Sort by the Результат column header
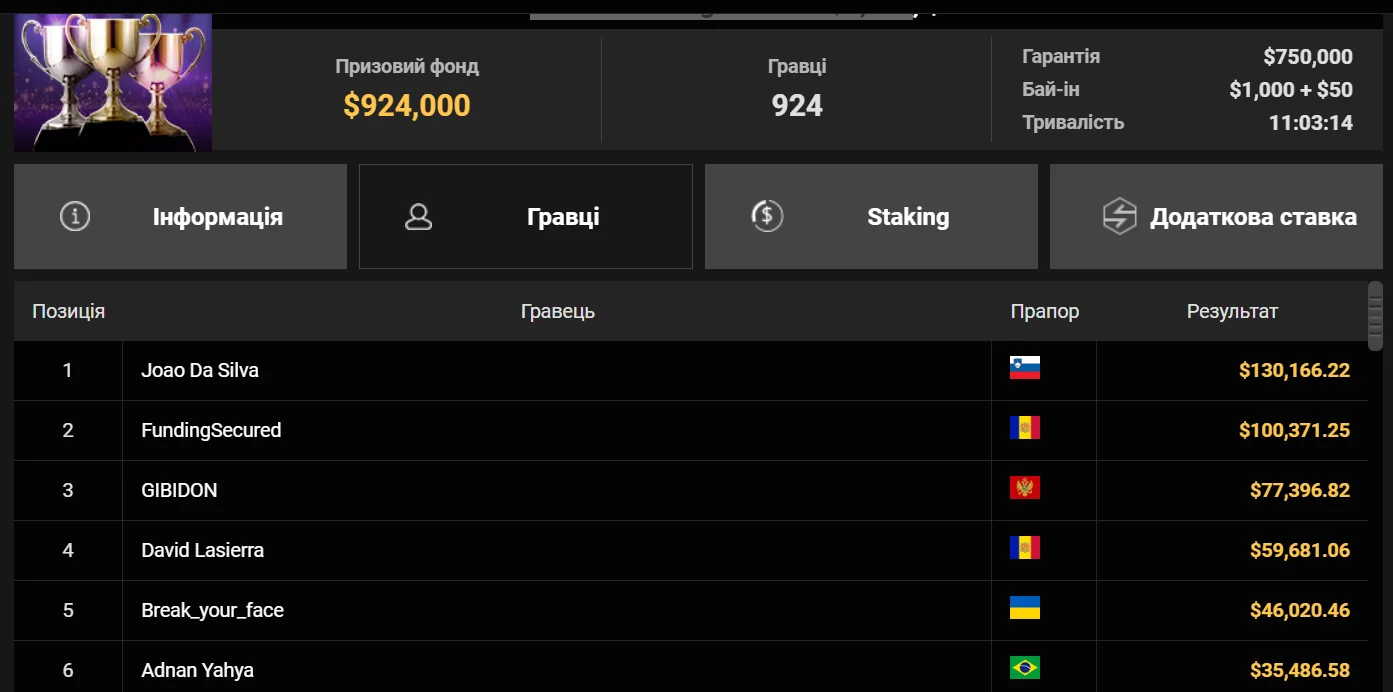Image resolution: width=1393 pixels, height=692 pixels. tap(1232, 311)
